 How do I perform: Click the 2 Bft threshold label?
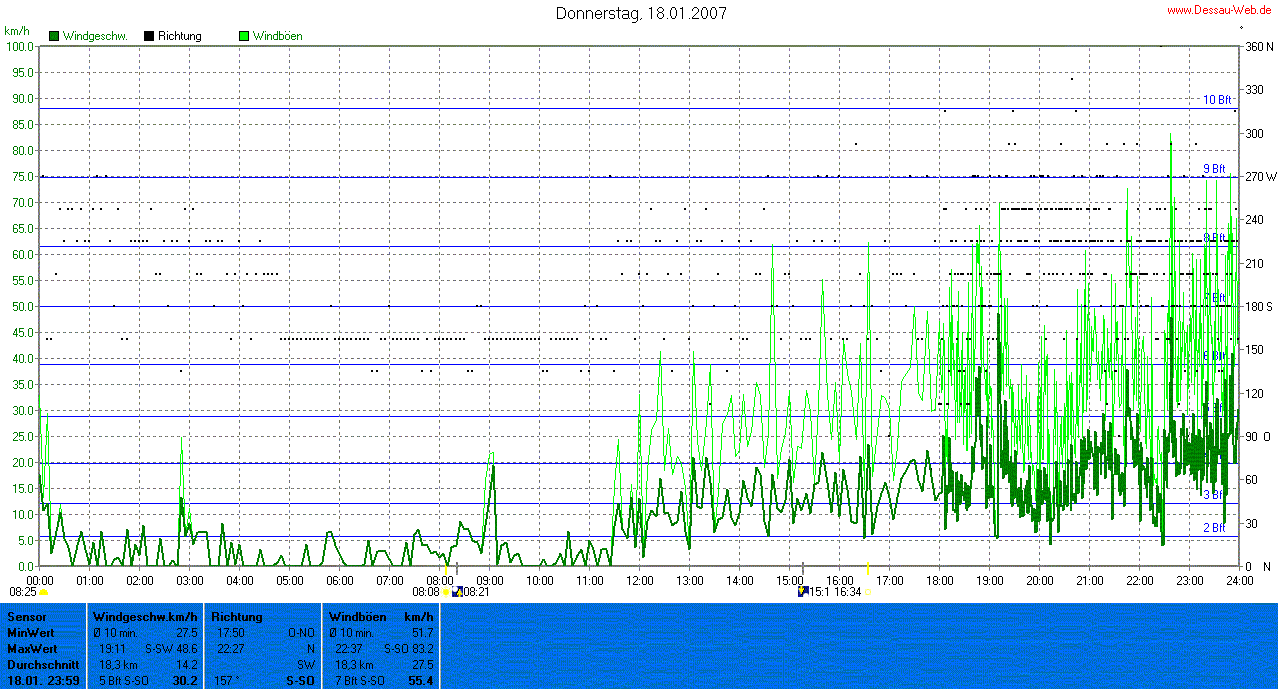coord(1214,527)
